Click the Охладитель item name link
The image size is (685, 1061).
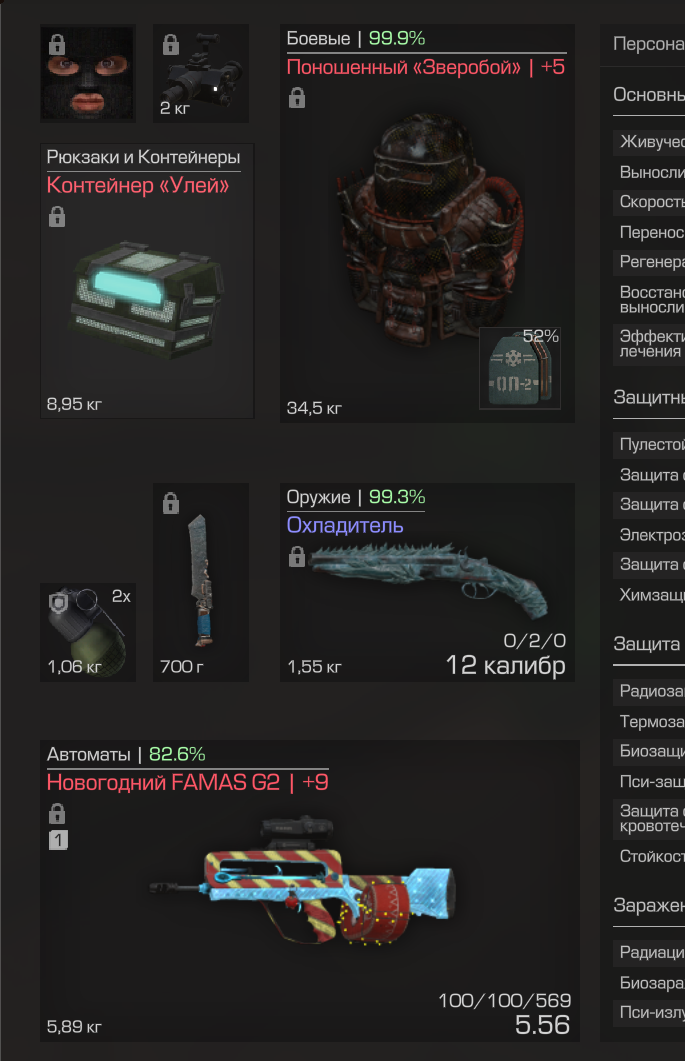pos(345,525)
